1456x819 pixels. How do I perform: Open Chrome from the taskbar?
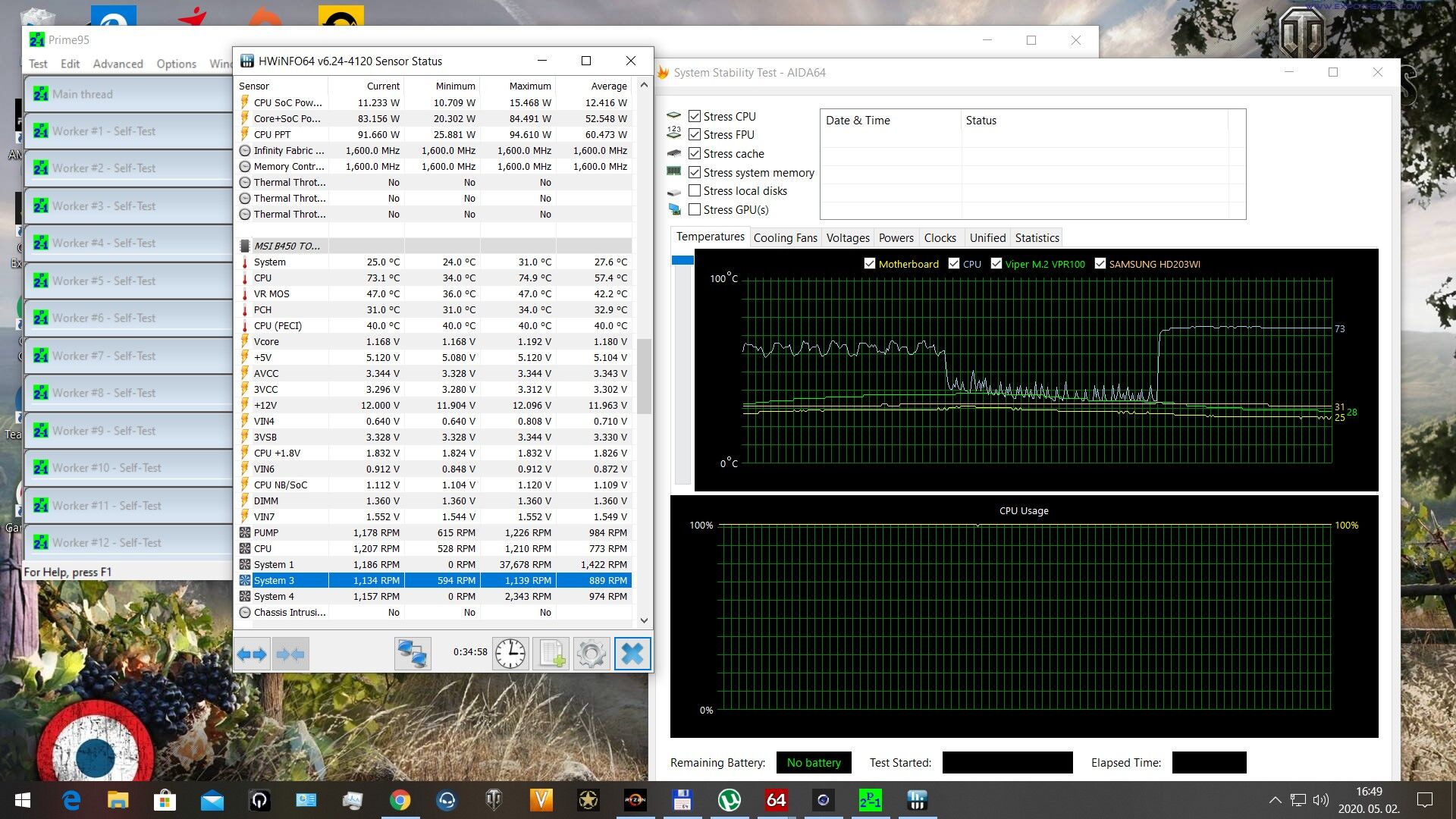(x=400, y=800)
